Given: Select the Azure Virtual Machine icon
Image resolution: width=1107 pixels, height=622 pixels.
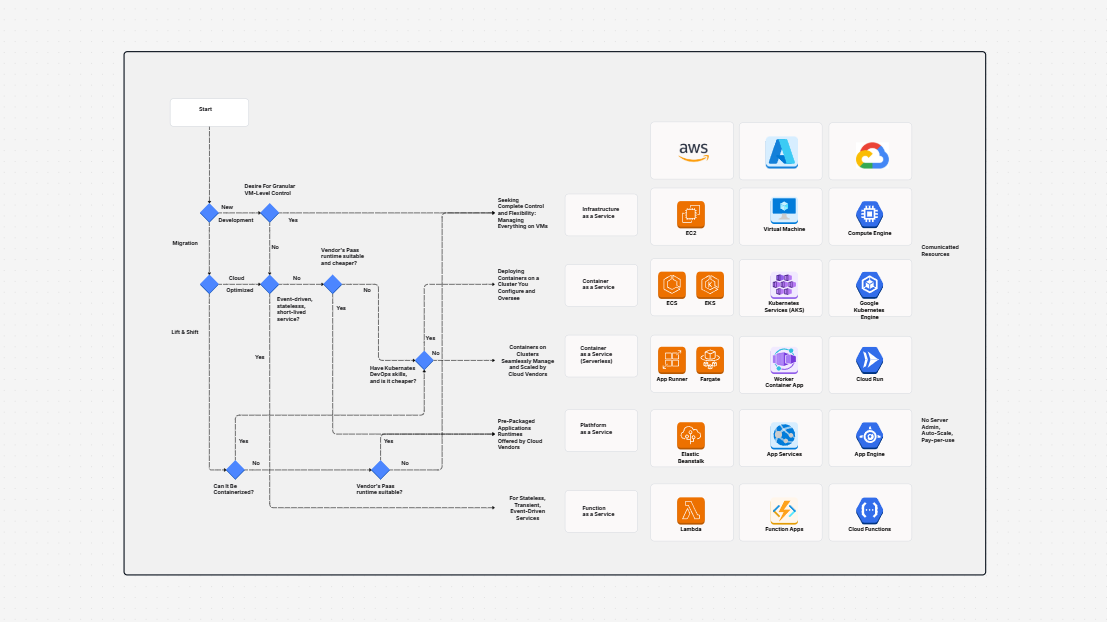Looking at the screenshot, I should (784, 210).
